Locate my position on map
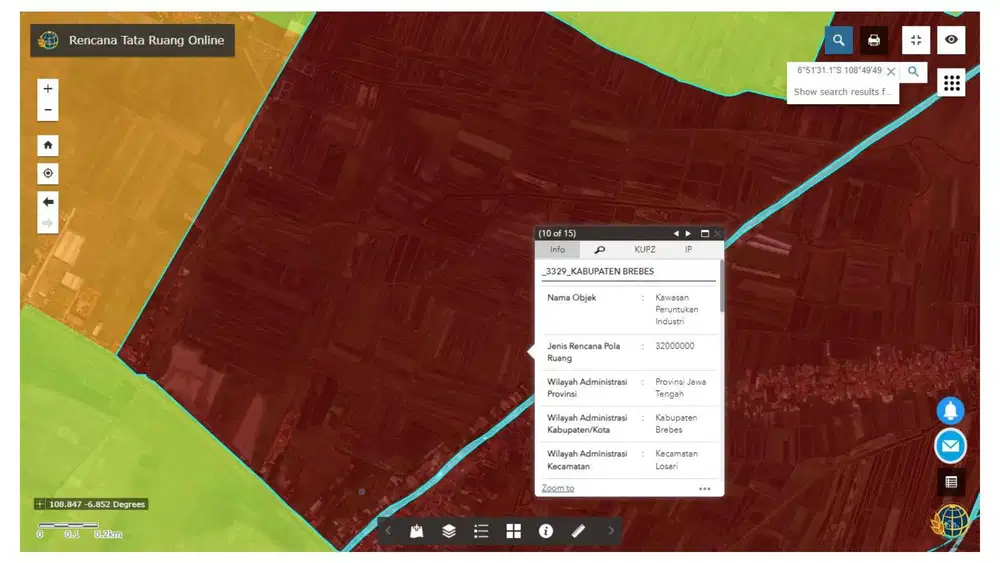The width and height of the screenshot is (1000, 563). tap(48, 174)
